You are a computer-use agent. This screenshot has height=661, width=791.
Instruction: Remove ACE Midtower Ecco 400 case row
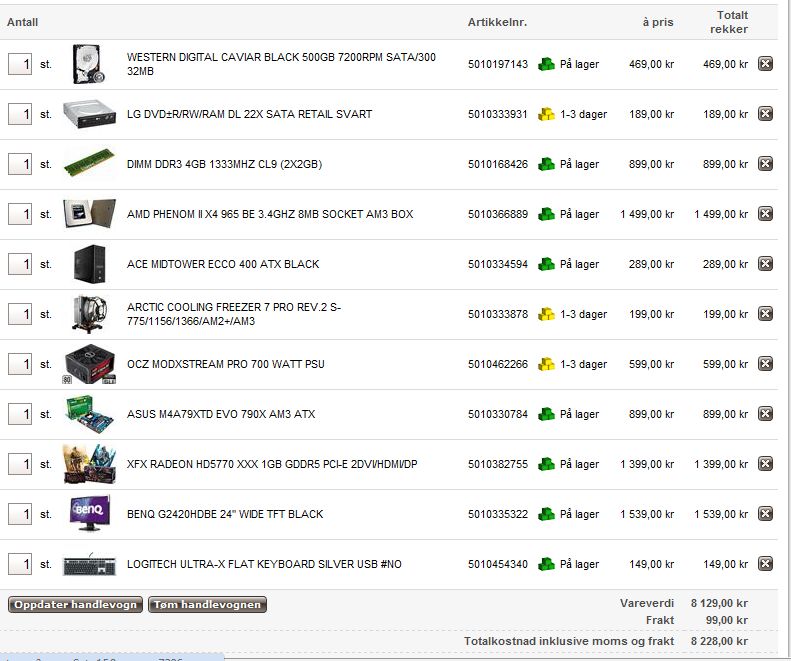point(765,263)
